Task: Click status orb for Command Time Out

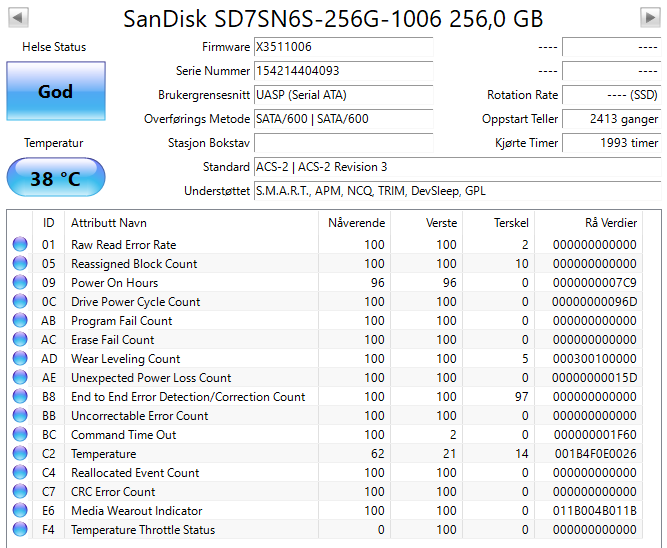Action: point(20,434)
